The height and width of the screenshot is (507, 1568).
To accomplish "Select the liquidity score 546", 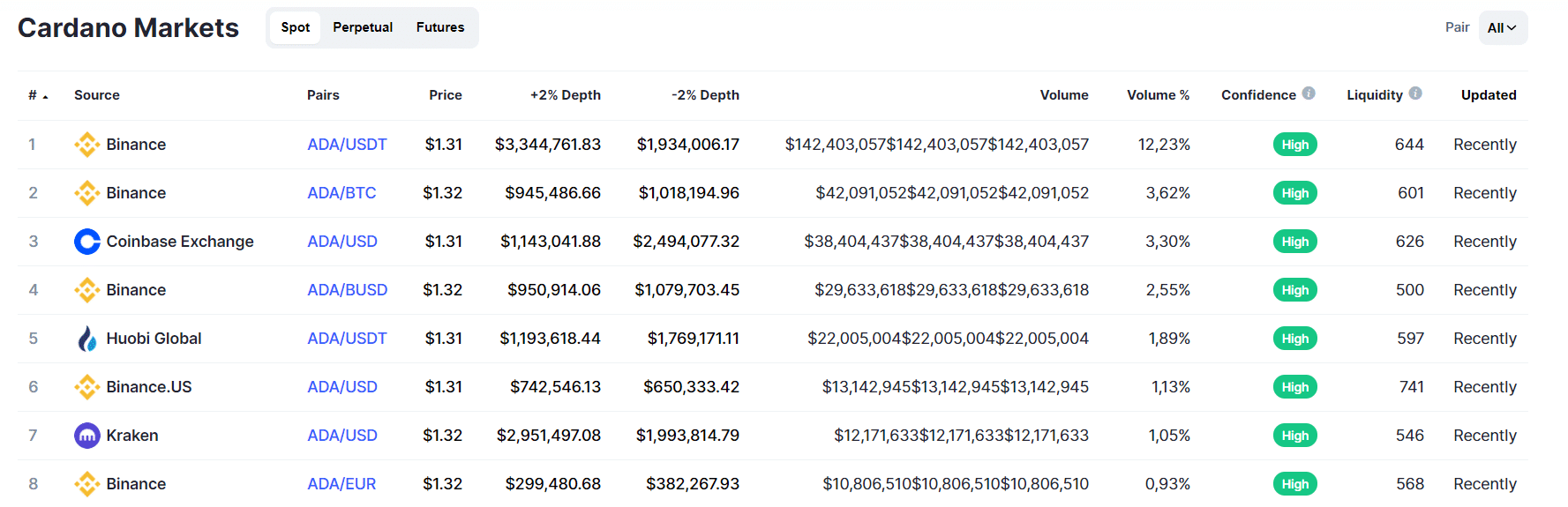I will pos(1410,436).
